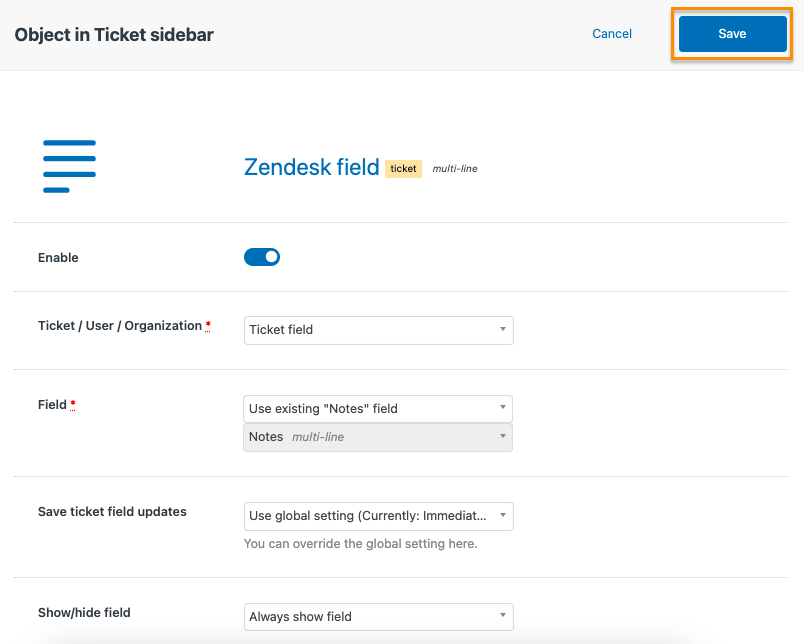Click the Cancel link

coord(612,34)
